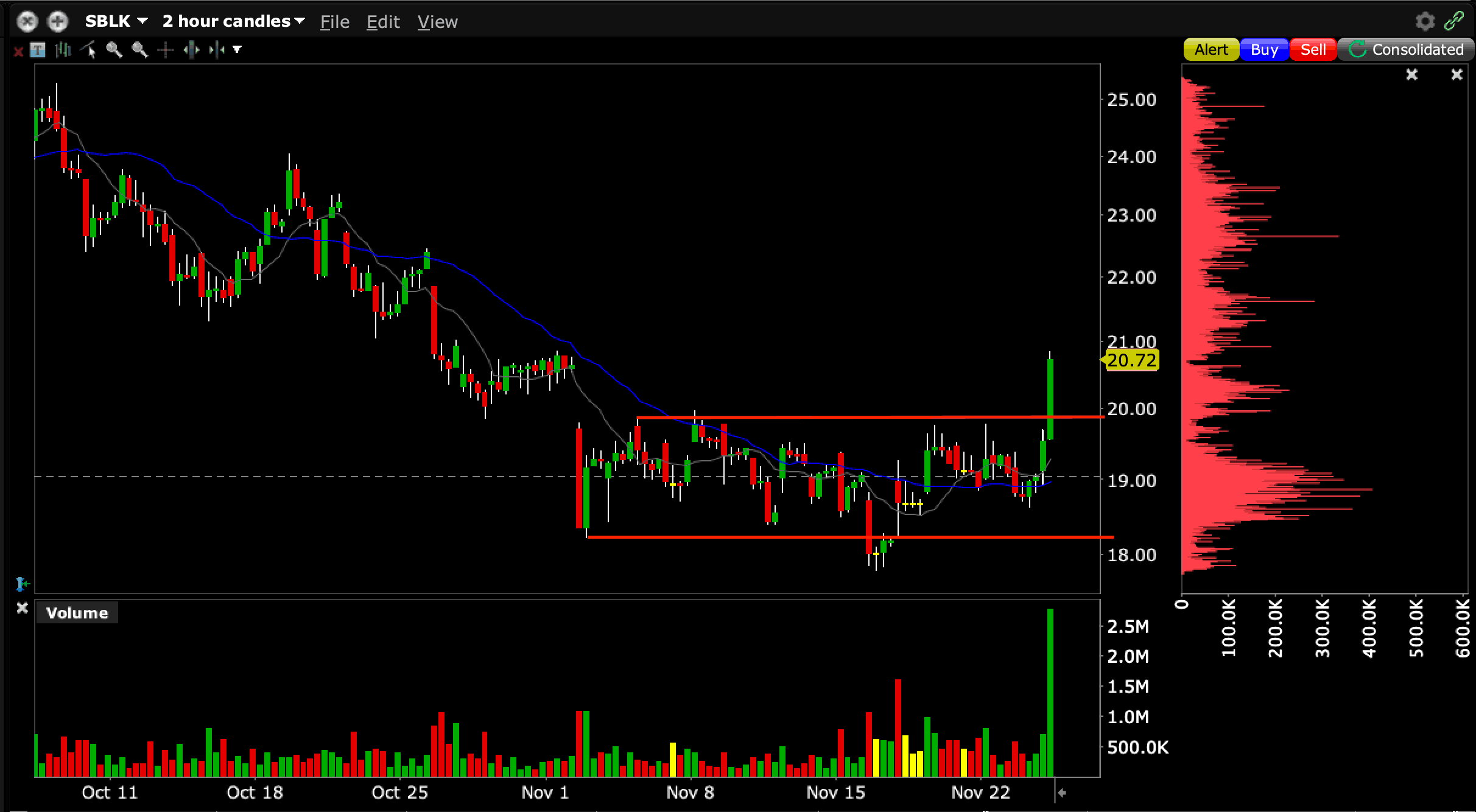Click the yellow 20.72 price label
Screen dimensions: 1476x812
(1131, 360)
